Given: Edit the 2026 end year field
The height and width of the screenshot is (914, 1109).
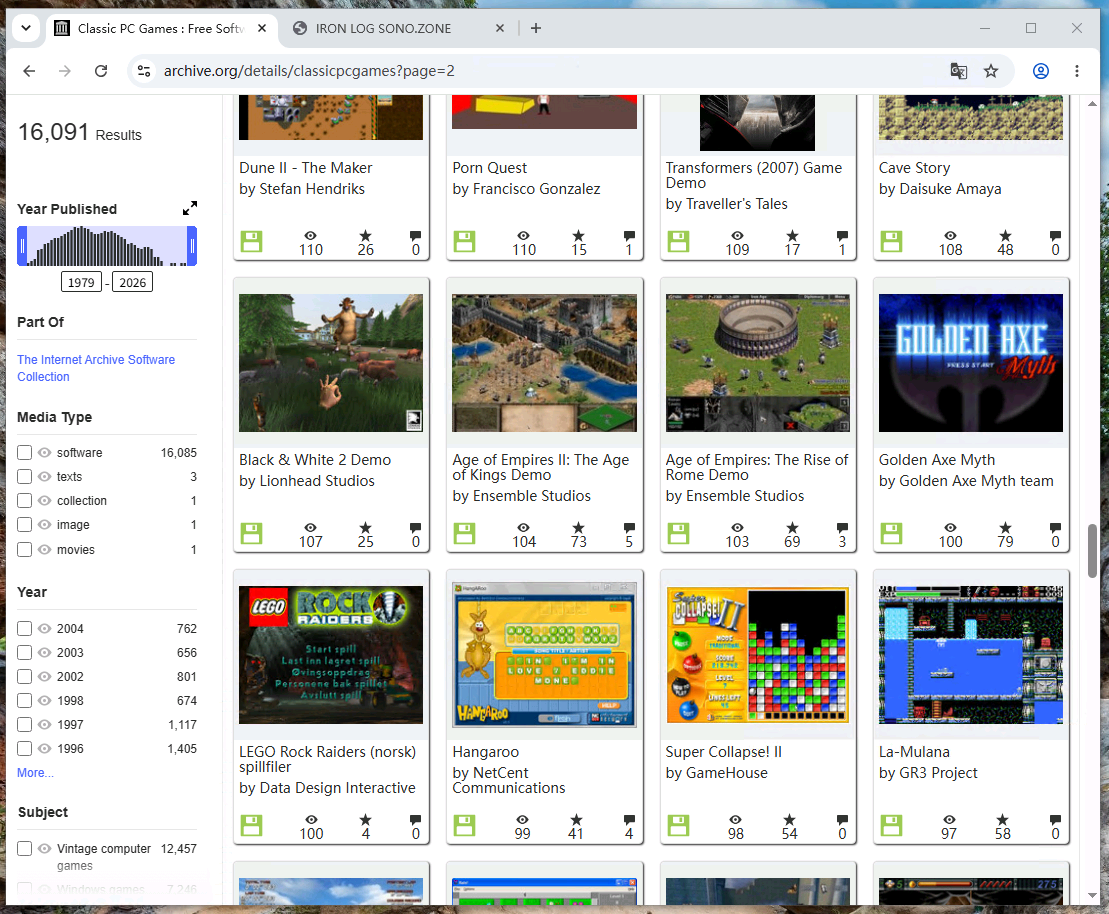Looking at the screenshot, I should pyautogui.click(x=132, y=282).
